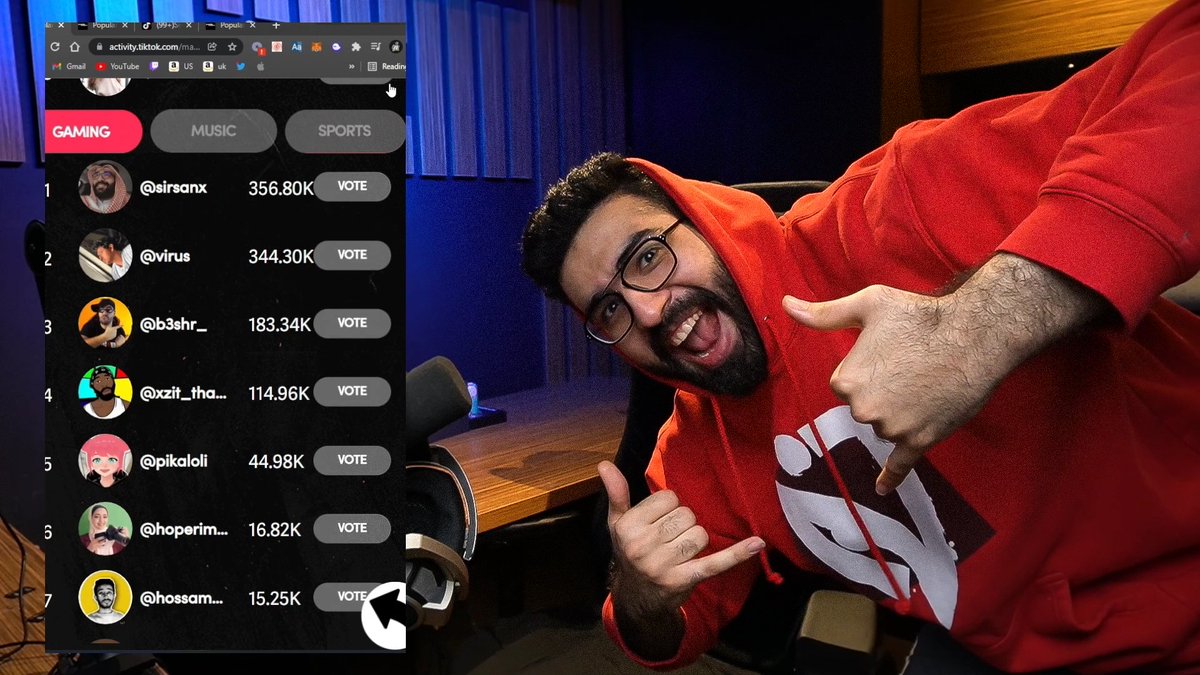Click the share page icon in address bar
Viewport: 1200px width, 675px height.
212,46
